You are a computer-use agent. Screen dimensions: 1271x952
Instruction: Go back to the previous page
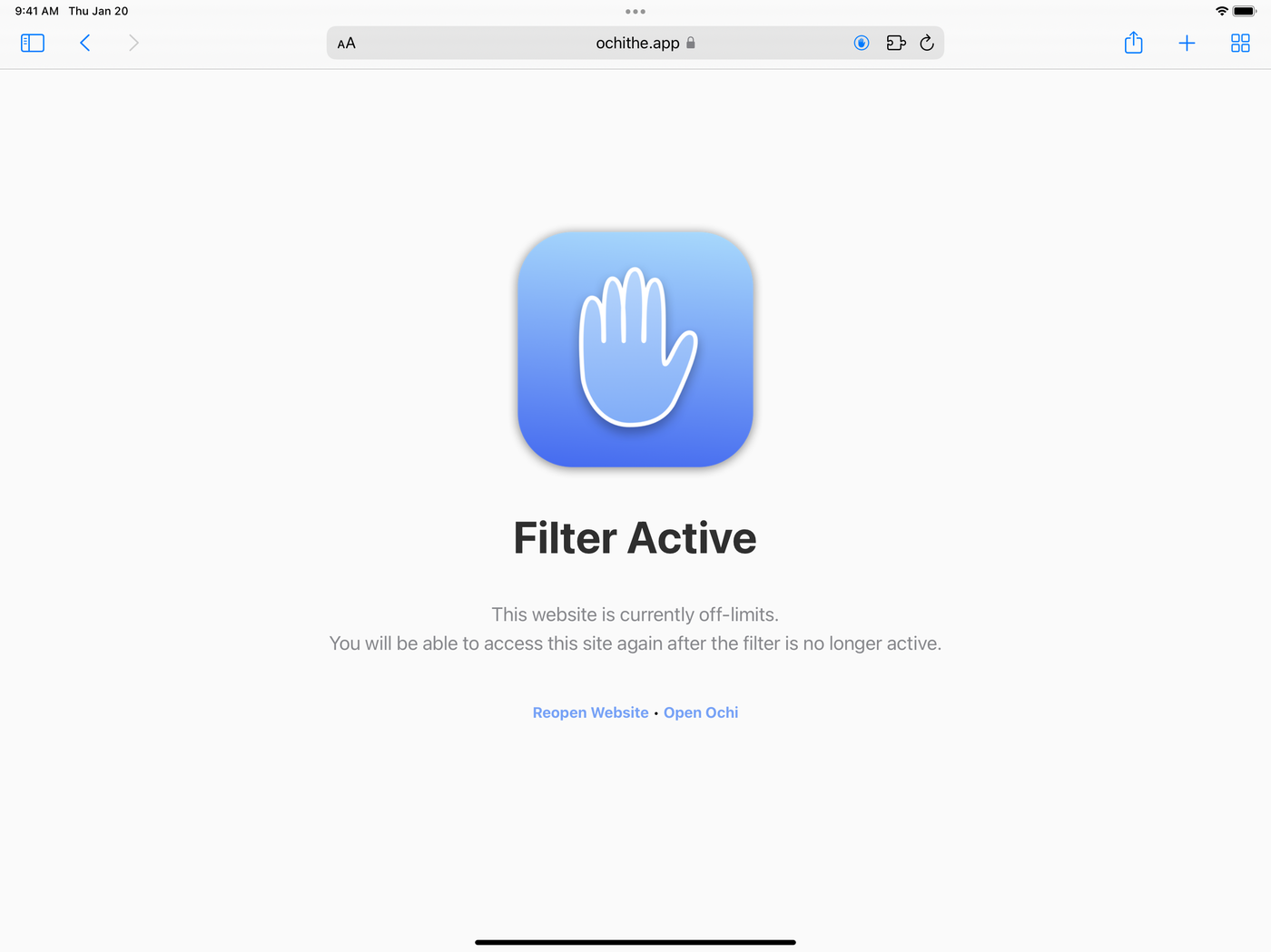click(85, 43)
